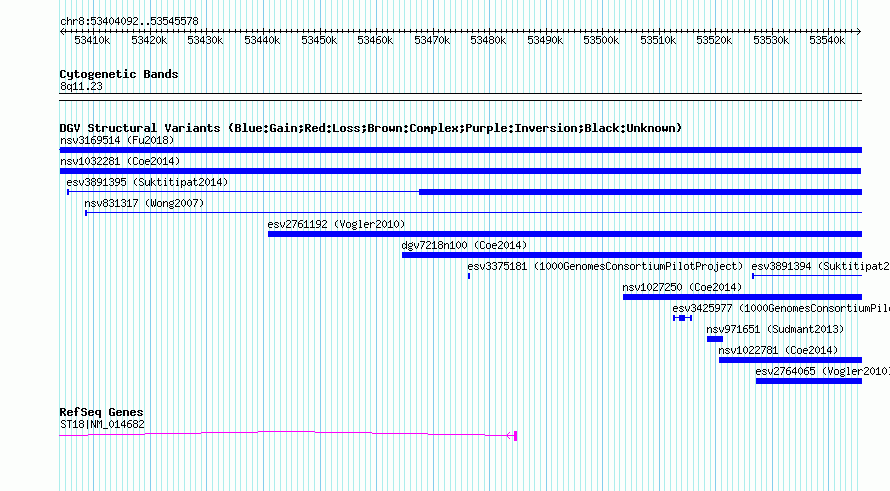Click the 53410k ruler tick label
Viewport: 890px width, 491px height.
92,40
